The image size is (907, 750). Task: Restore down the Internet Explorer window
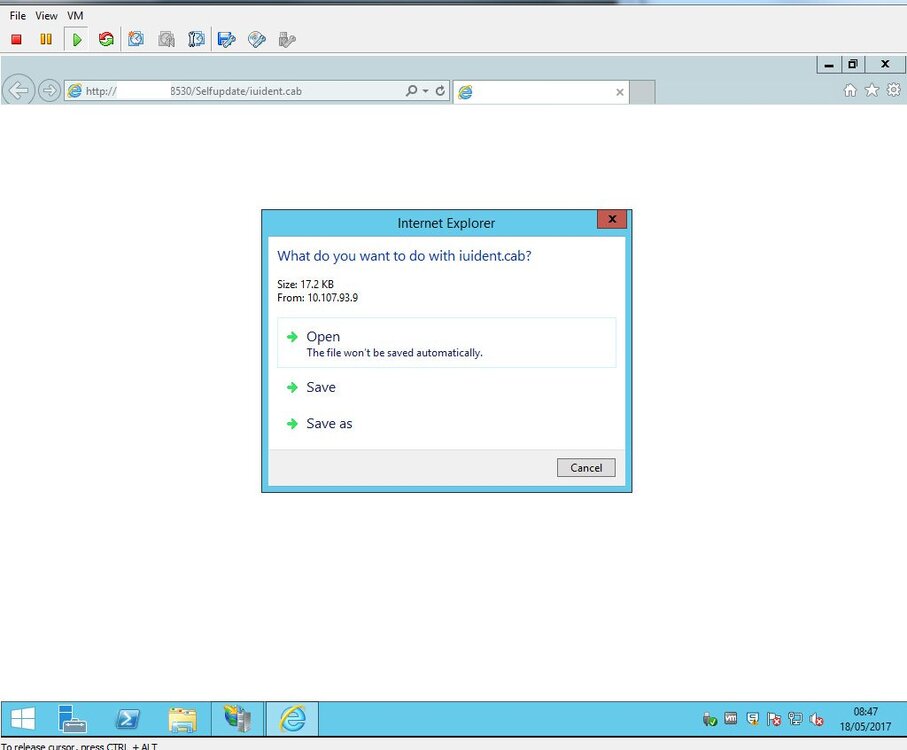click(x=853, y=64)
